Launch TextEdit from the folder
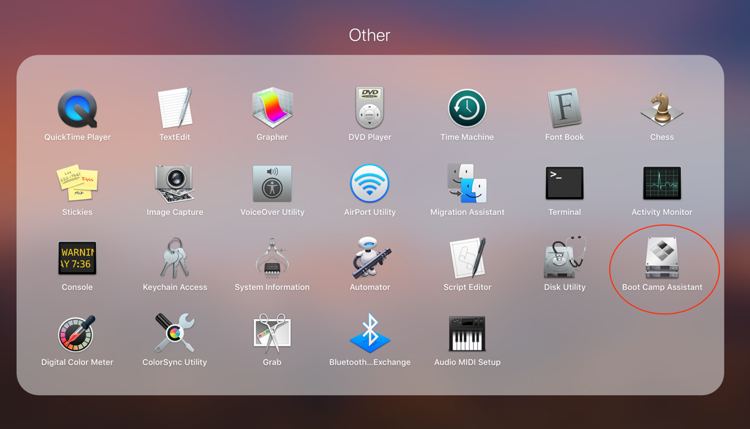The height and width of the screenshot is (429, 750). pos(175,108)
